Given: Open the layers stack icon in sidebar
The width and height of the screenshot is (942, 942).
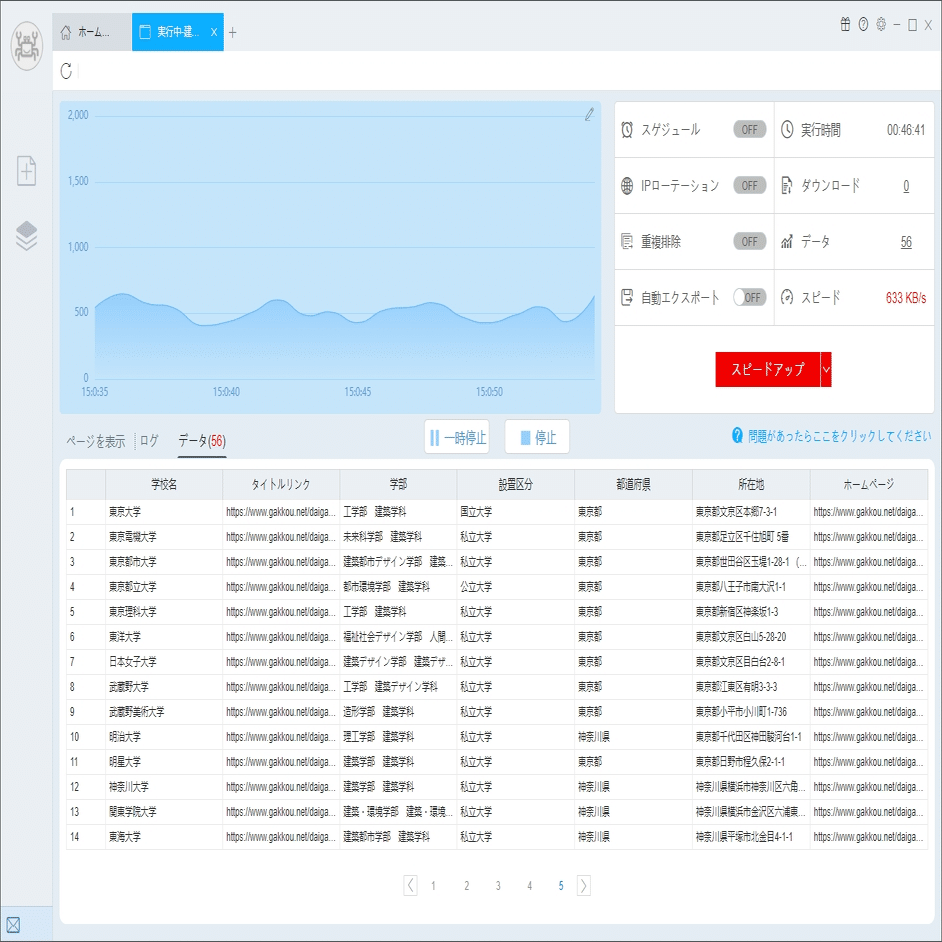Looking at the screenshot, I should 26,236.
